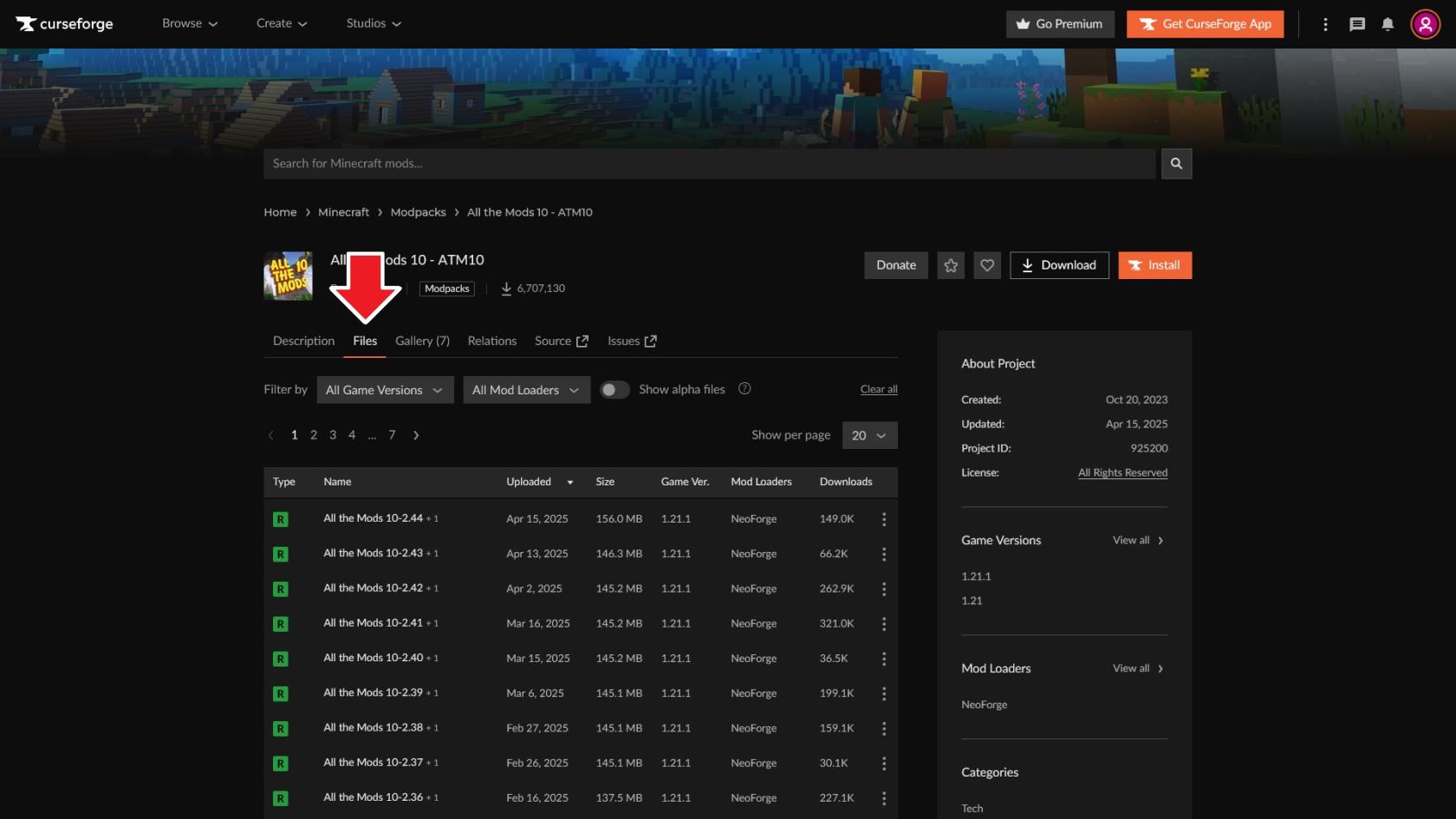The height and width of the screenshot is (819, 1456).
Task: Click the search magnifier button
Action: [1176, 163]
